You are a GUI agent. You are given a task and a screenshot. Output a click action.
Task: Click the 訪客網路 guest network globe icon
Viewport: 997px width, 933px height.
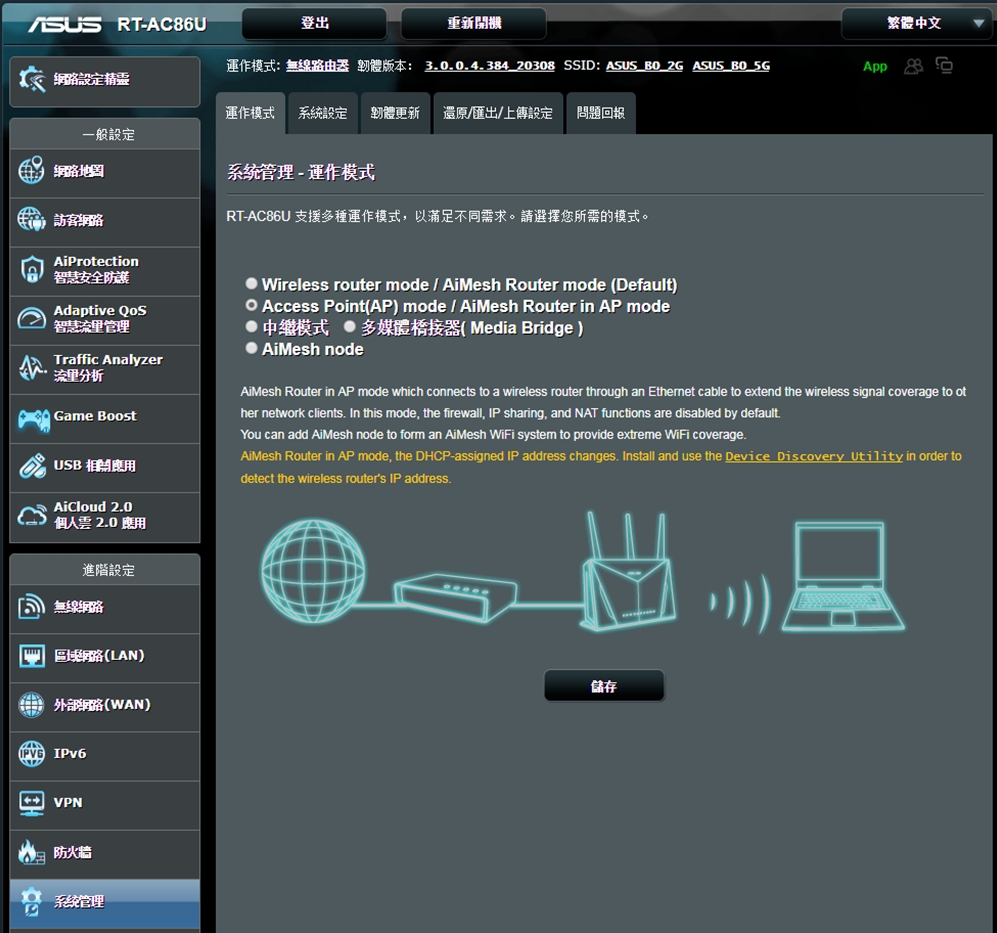click(x=32, y=220)
